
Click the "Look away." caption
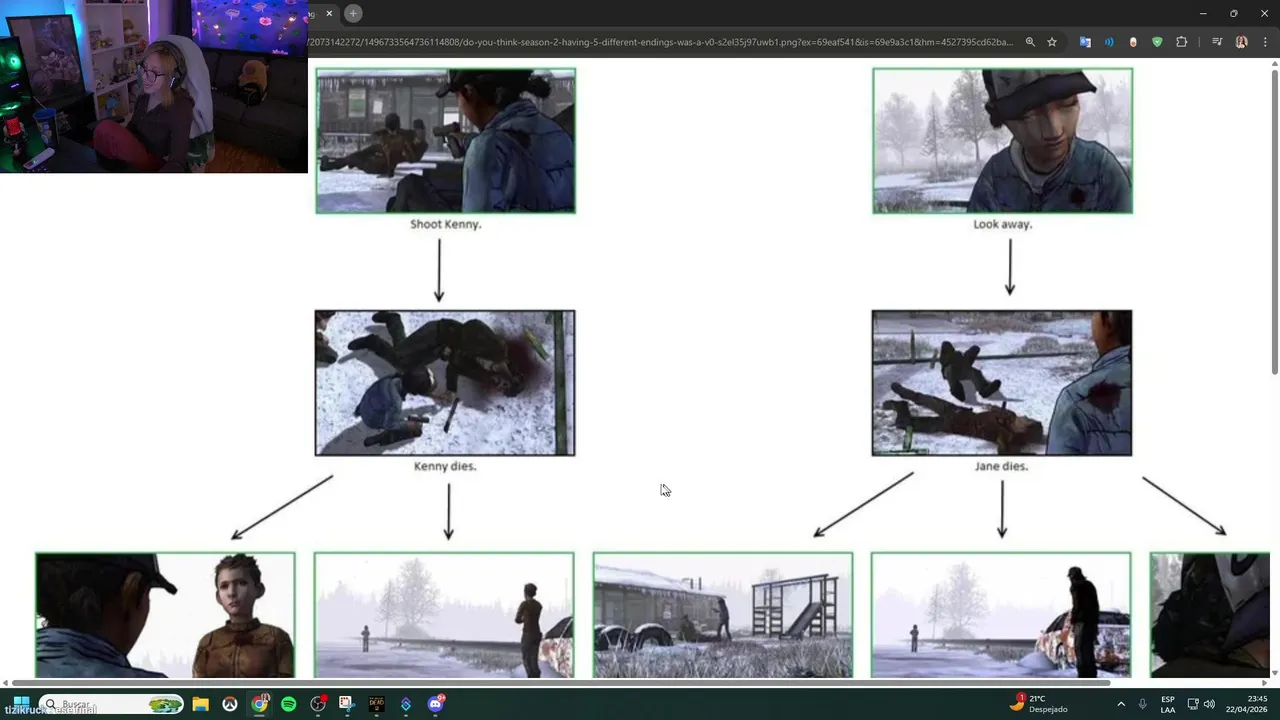click(x=1003, y=224)
